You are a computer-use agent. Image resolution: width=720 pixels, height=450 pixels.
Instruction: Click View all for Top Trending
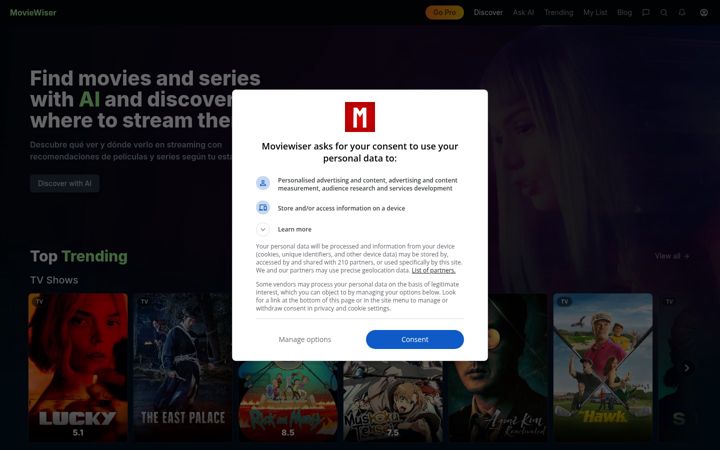coord(672,256)
